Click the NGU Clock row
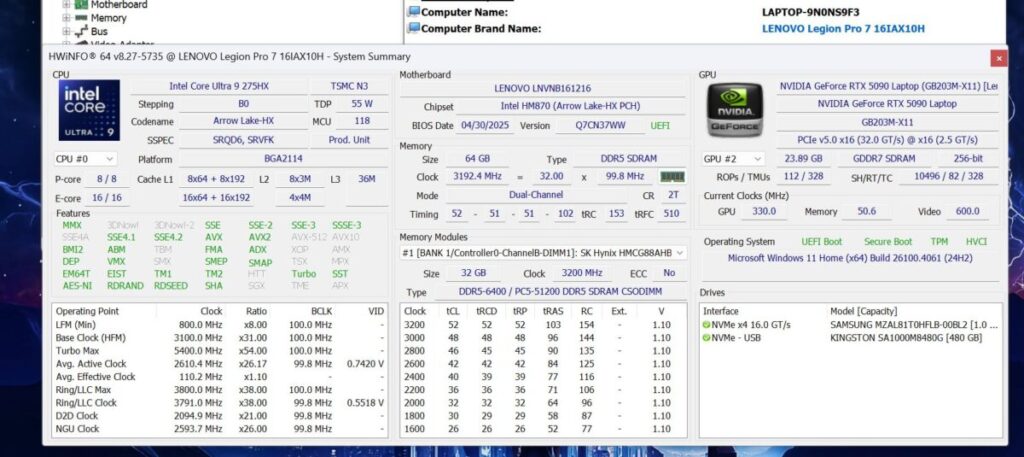The height and width of the screenshot is (457, 1024). tap(220, 429)
